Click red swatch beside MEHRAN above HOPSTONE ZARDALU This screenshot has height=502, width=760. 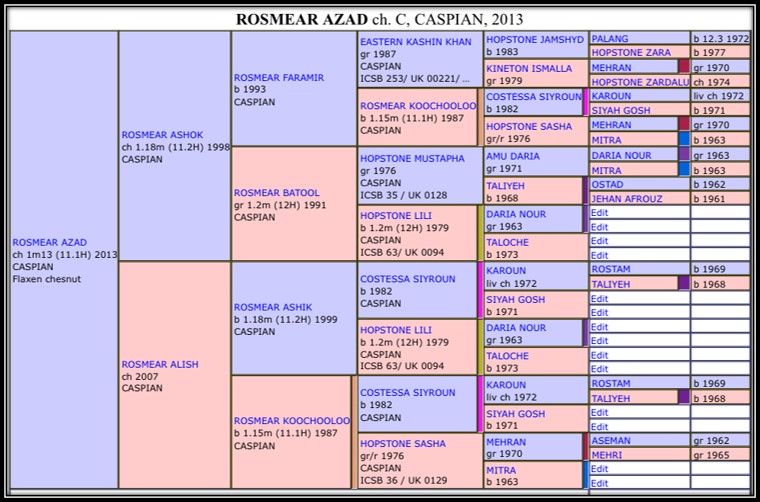[684, 68]
